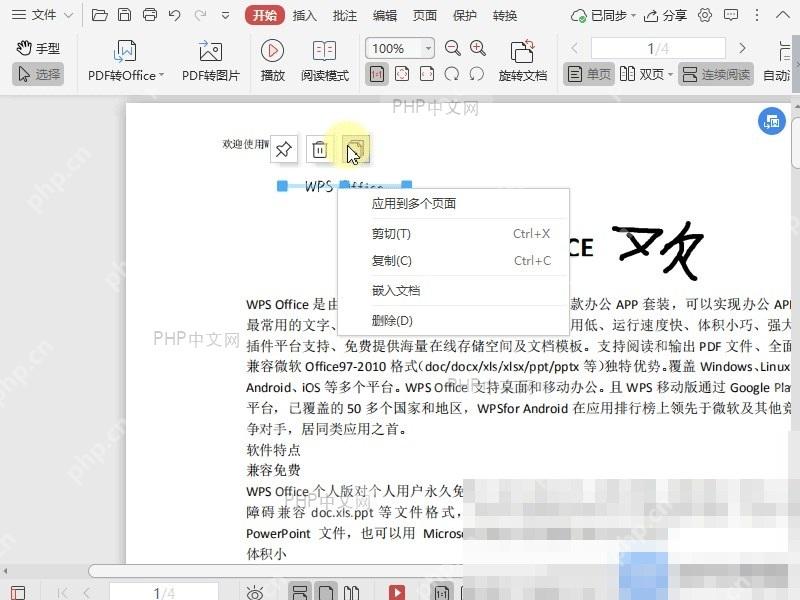The width and height of the screenshot is (800, 600).
Task: Click the horizontal scrollbar
Action: 276,570
